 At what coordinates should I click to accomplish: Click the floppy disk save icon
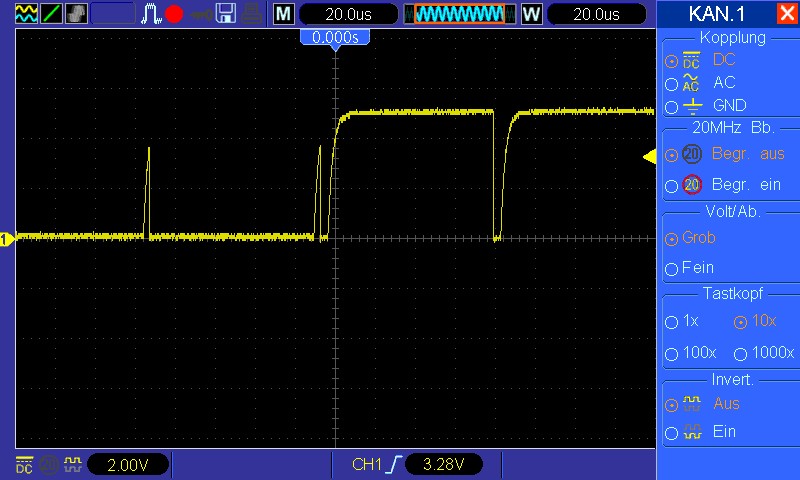coord(226,14)
